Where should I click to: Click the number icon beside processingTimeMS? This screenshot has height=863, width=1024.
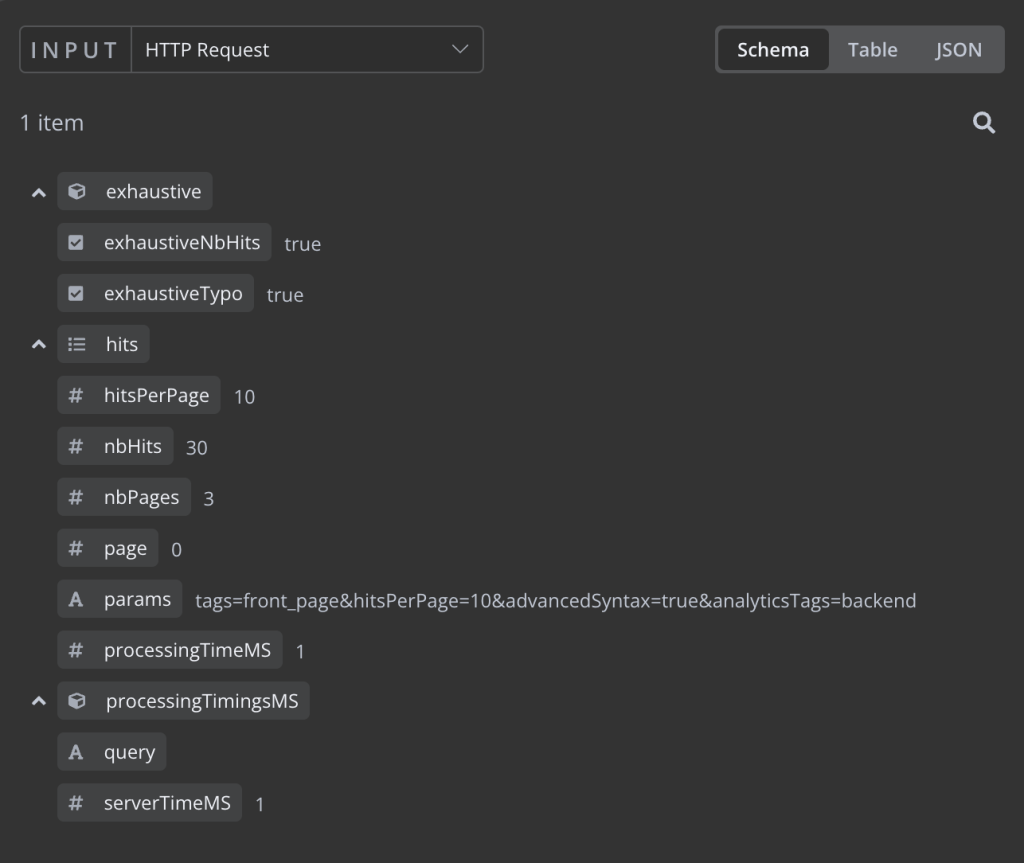pyautogui.click(x=75, y=650)
